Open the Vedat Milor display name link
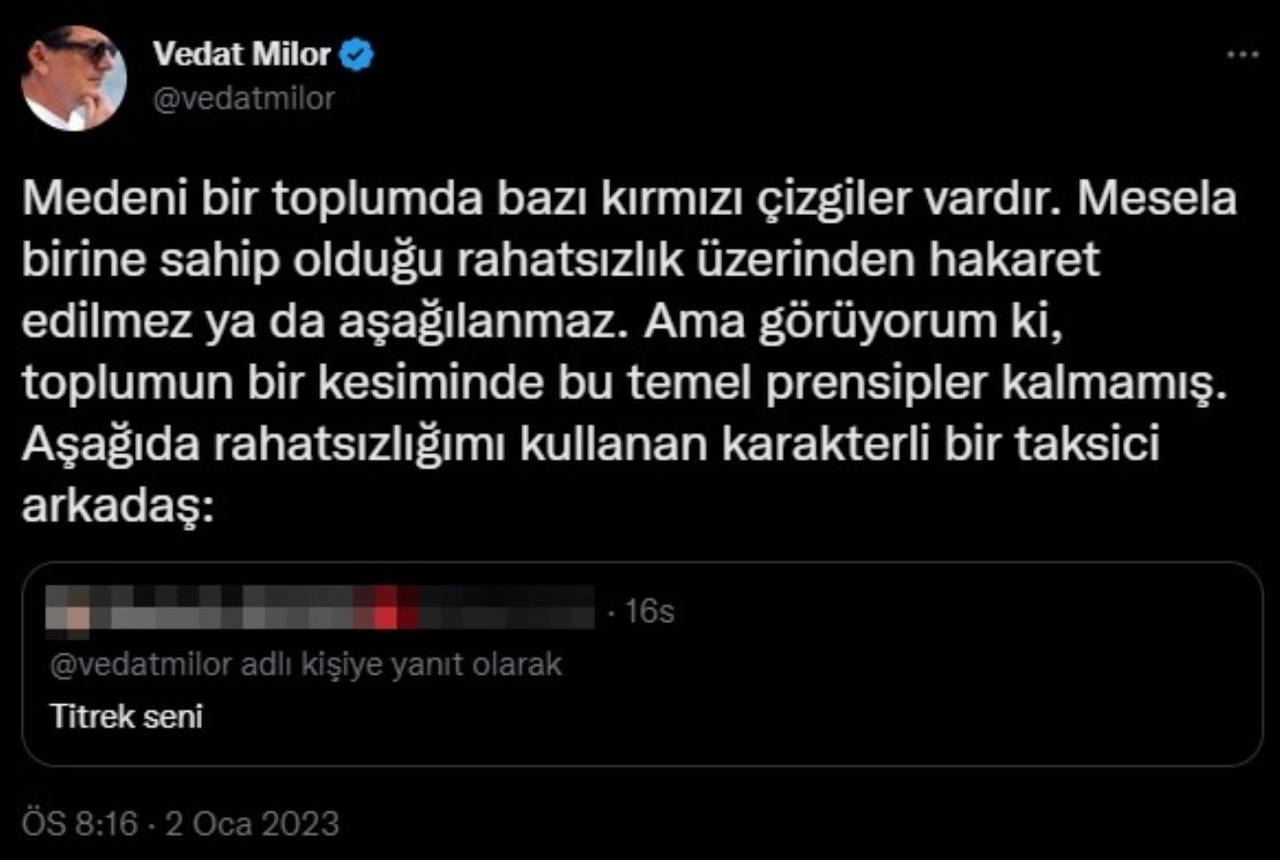1280x860 pixels. [x=241, y=55]
